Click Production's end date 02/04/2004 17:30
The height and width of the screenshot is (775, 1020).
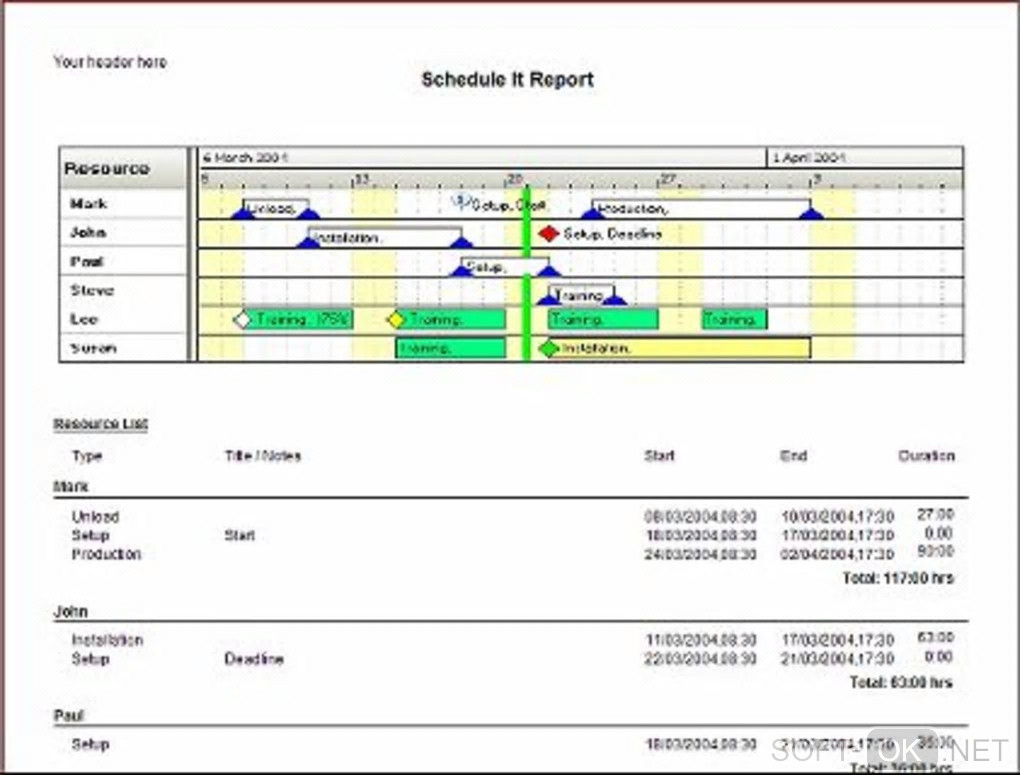(838, 554)
